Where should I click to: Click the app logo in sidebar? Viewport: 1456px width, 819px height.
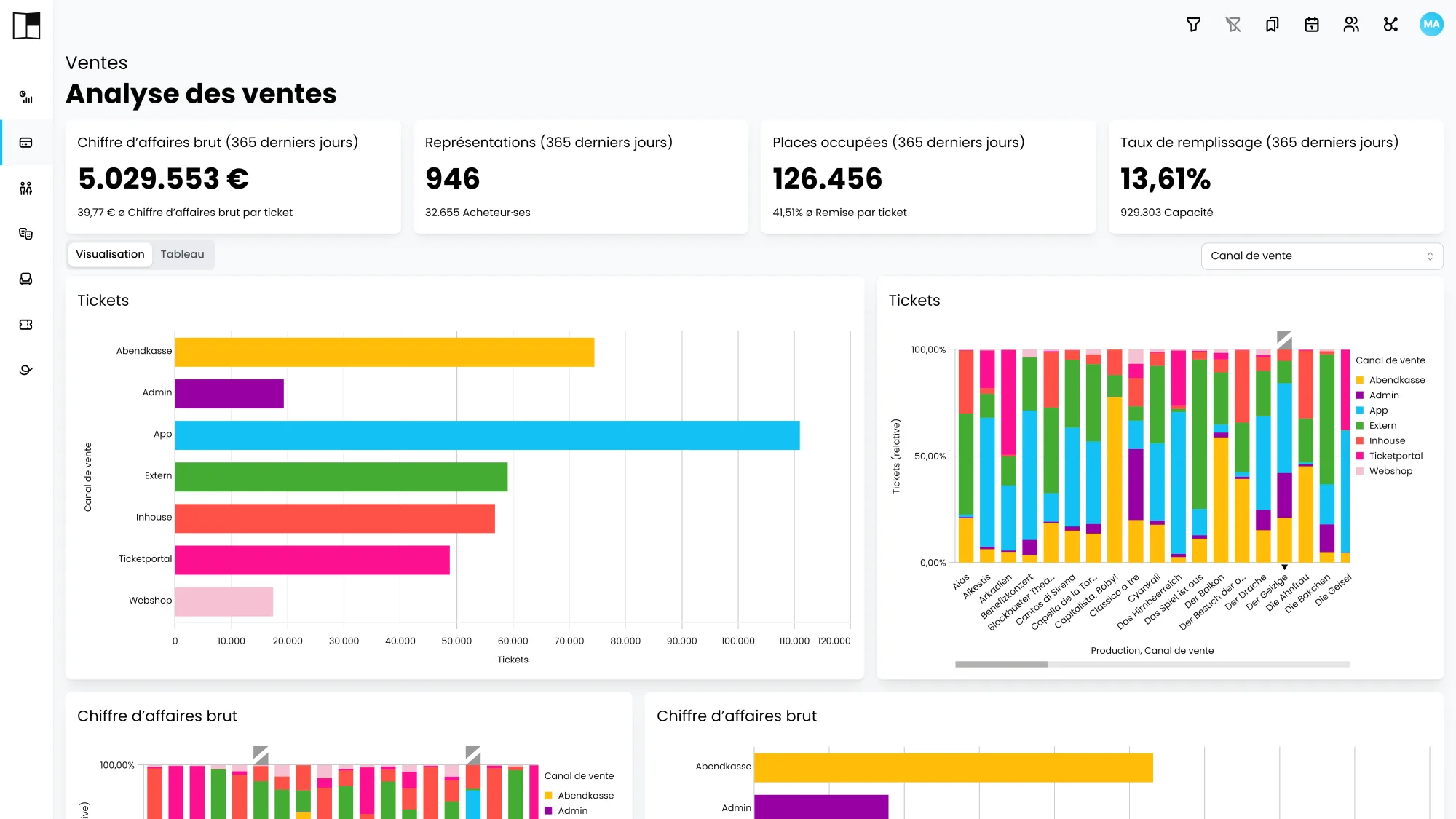point(26,26)
